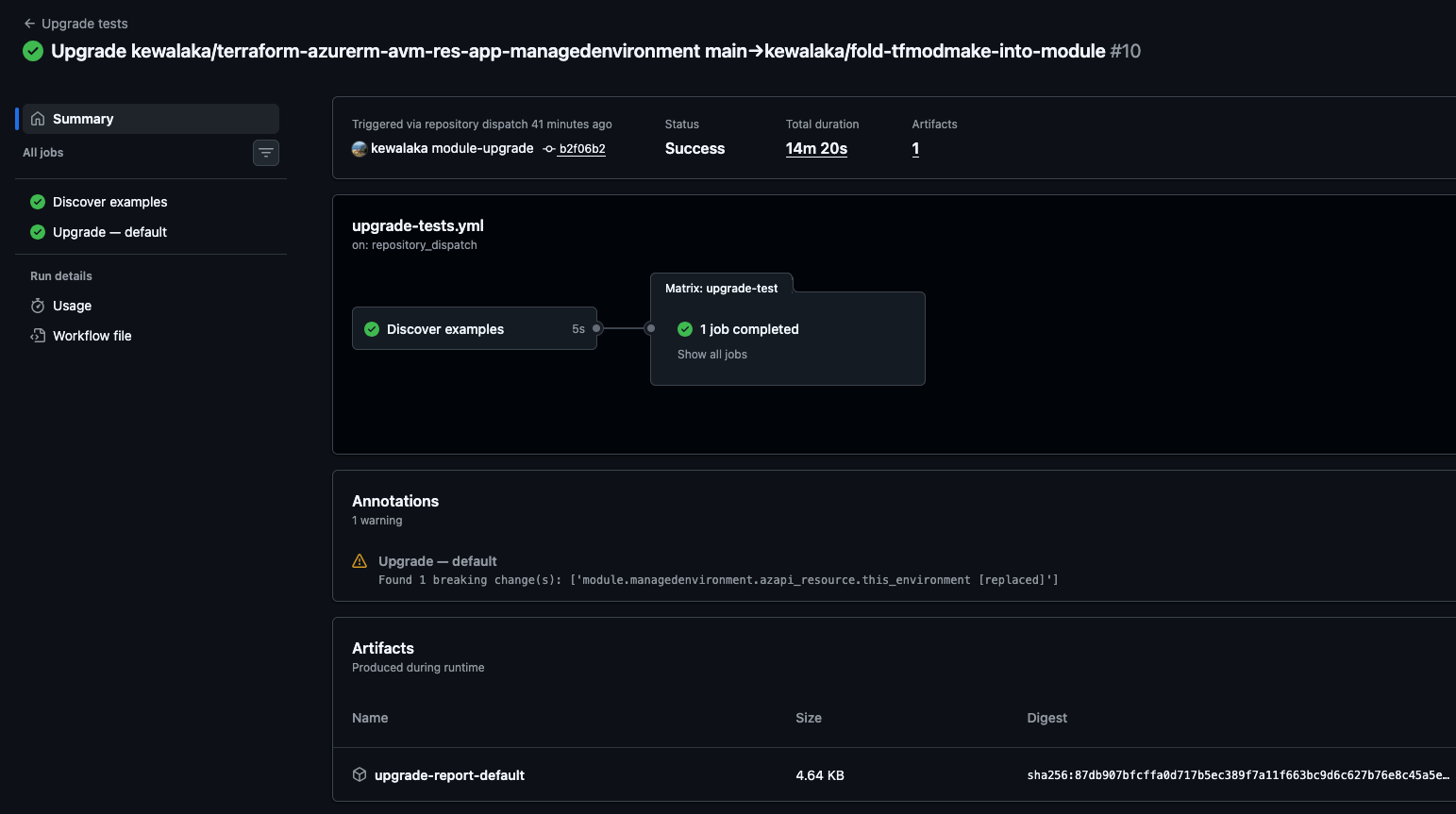Click the upgrade-tests.yml workflow title
Viewport: 1456px width, 814px height.
pos(418,225)
